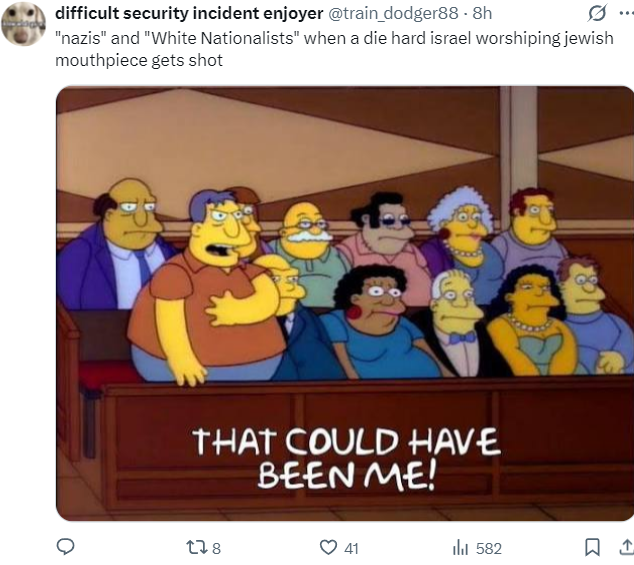
Task: Click the @train_dodger88 handle
Action: [x=393, y=13]
